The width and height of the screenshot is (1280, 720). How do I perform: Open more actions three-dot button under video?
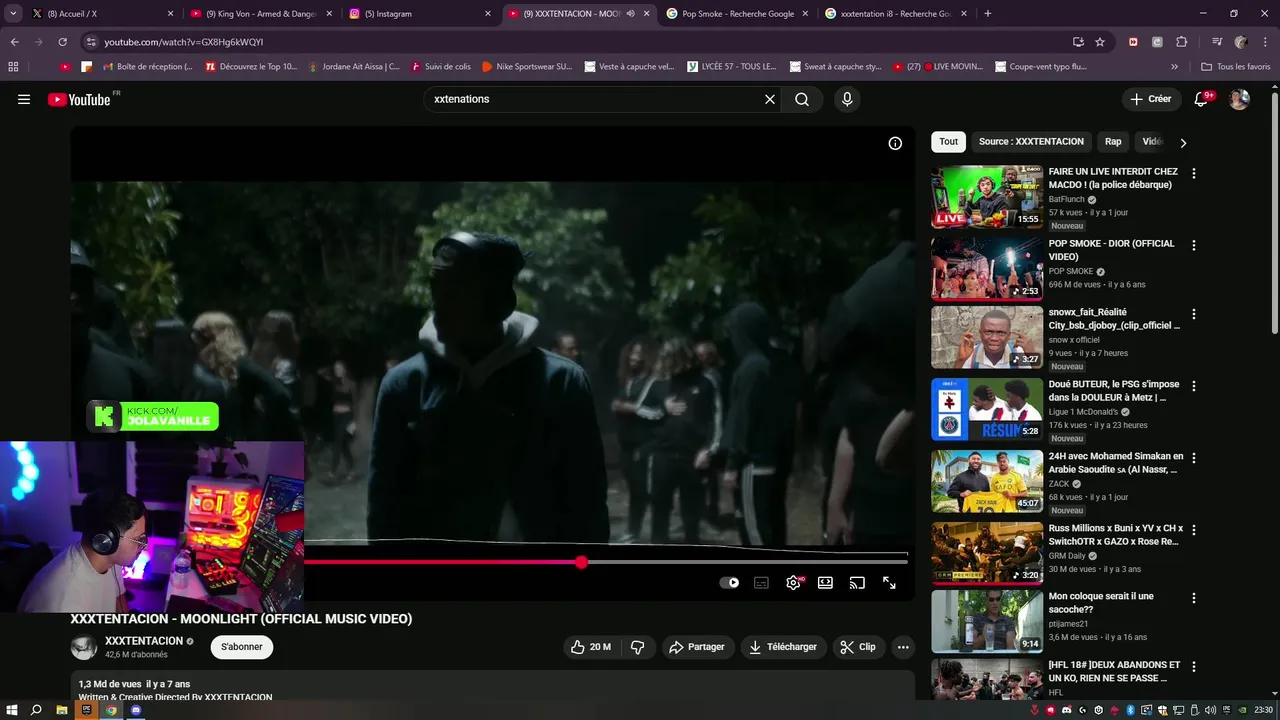tap(903, 647)
